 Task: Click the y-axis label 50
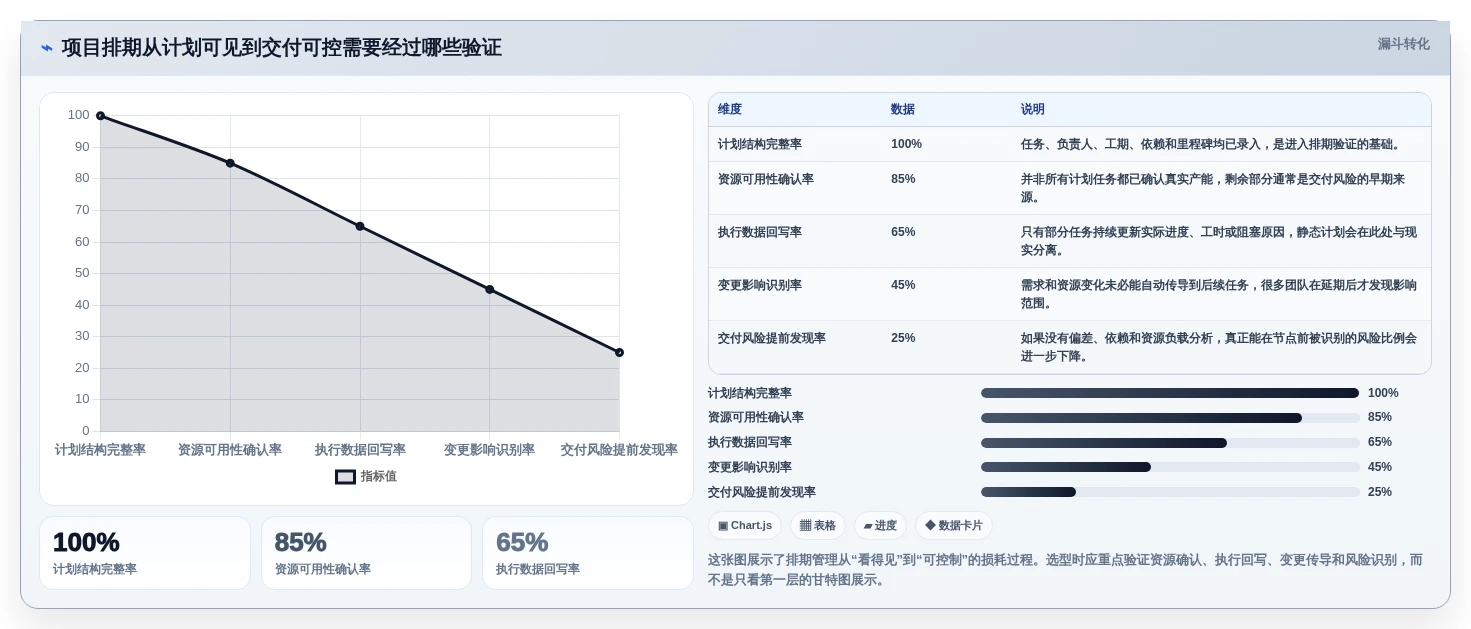pyautogui.click(x=82, y=273)
